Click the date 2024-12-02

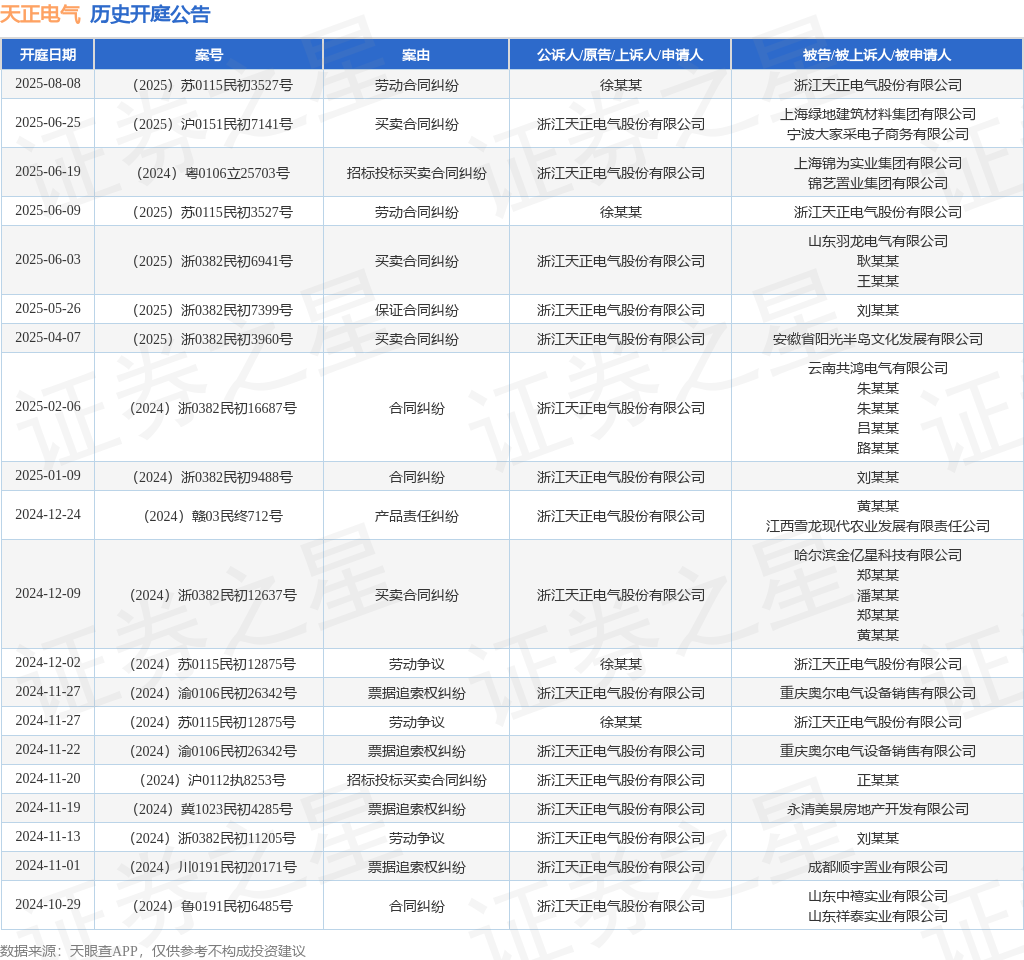click(x=48, y=662)
